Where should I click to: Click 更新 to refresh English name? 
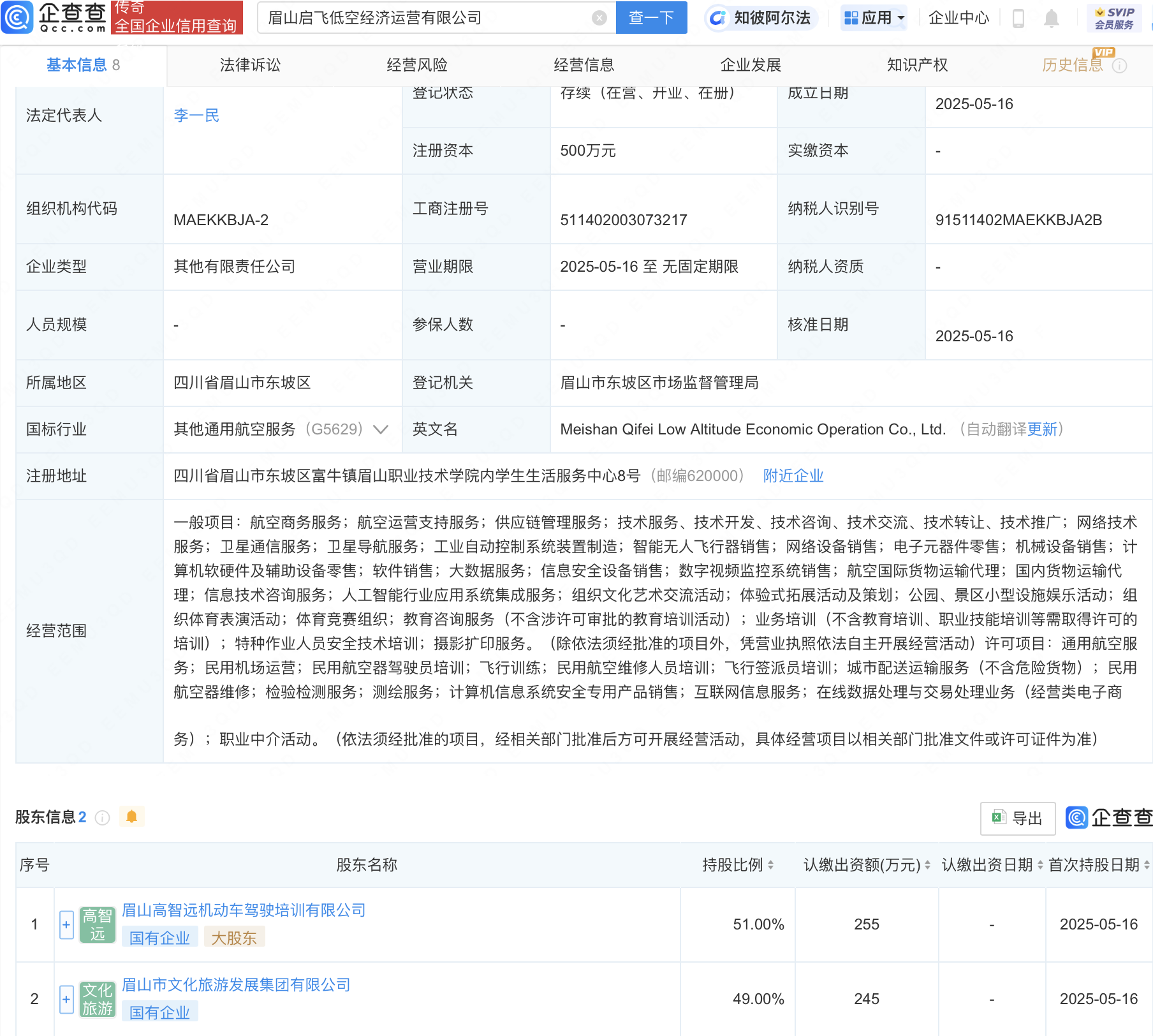coord(1042,429)
